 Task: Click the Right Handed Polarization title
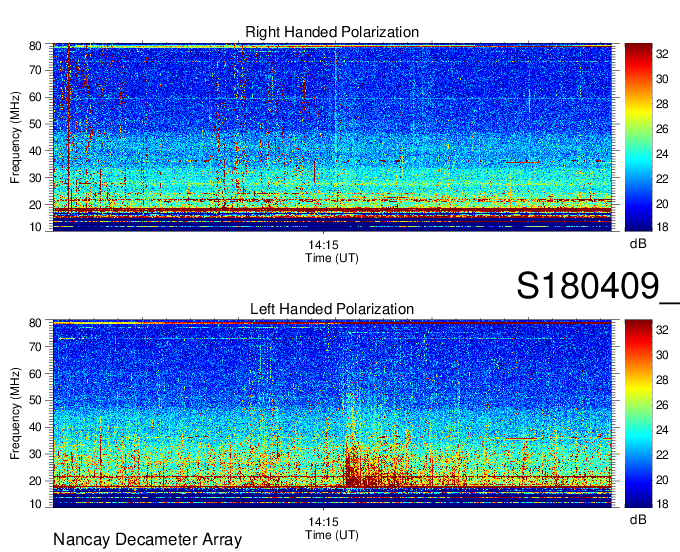click(x=332, y=32)
